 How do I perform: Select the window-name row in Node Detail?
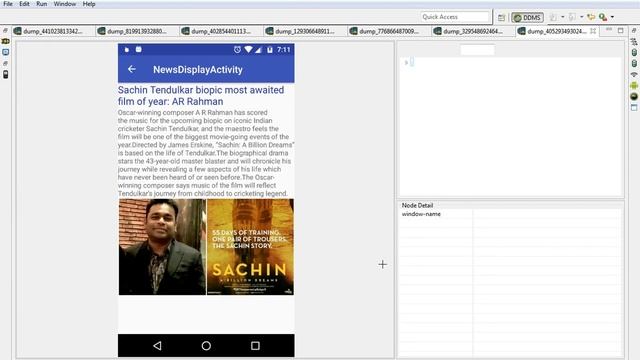(511, 214)
